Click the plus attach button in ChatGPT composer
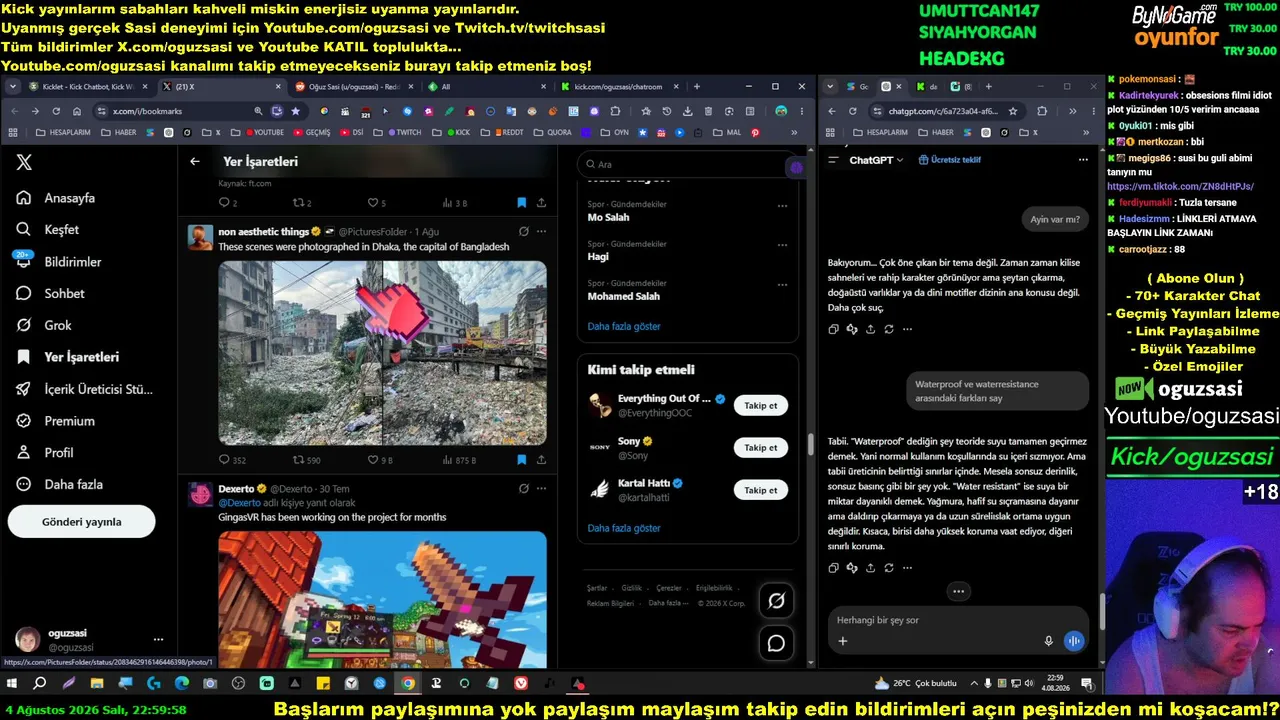Image resolution: width=1280 pixels, height=720 pixels. 842,641
